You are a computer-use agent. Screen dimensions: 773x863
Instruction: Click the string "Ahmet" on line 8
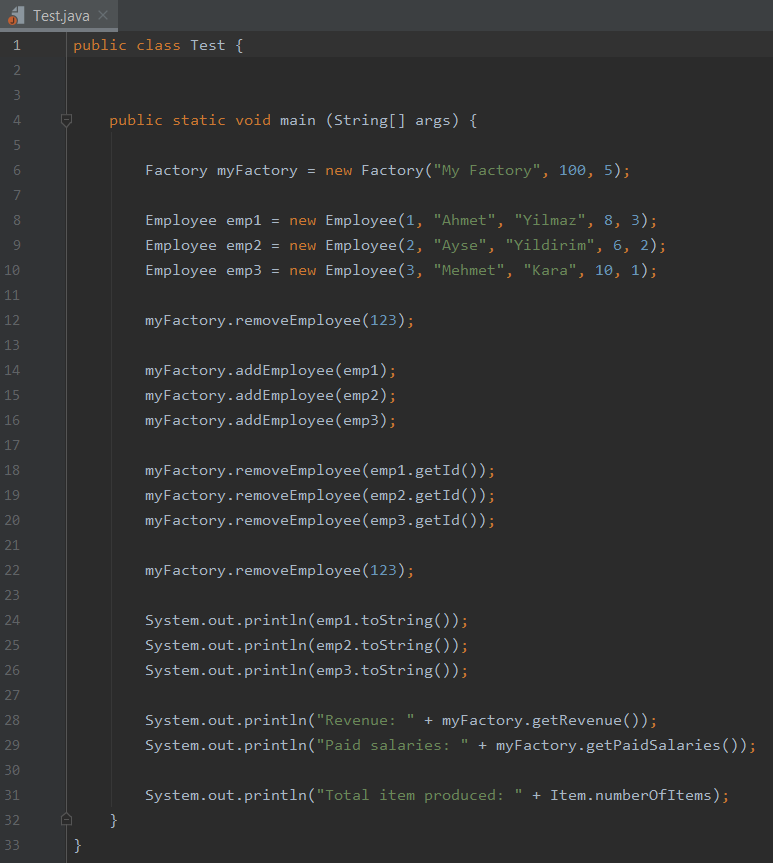point(464,220)
